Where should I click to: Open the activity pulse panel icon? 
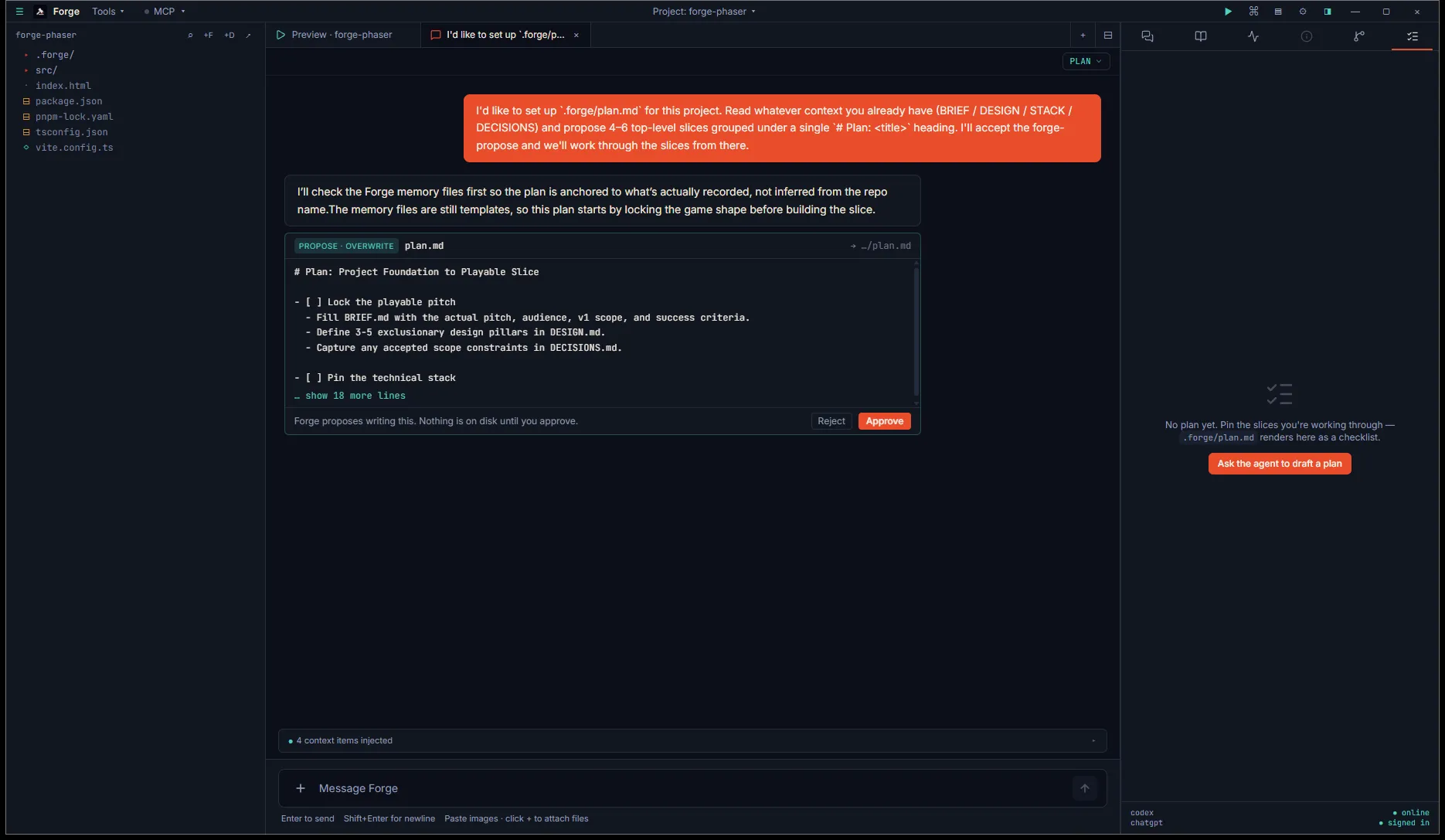[1253, 36]
